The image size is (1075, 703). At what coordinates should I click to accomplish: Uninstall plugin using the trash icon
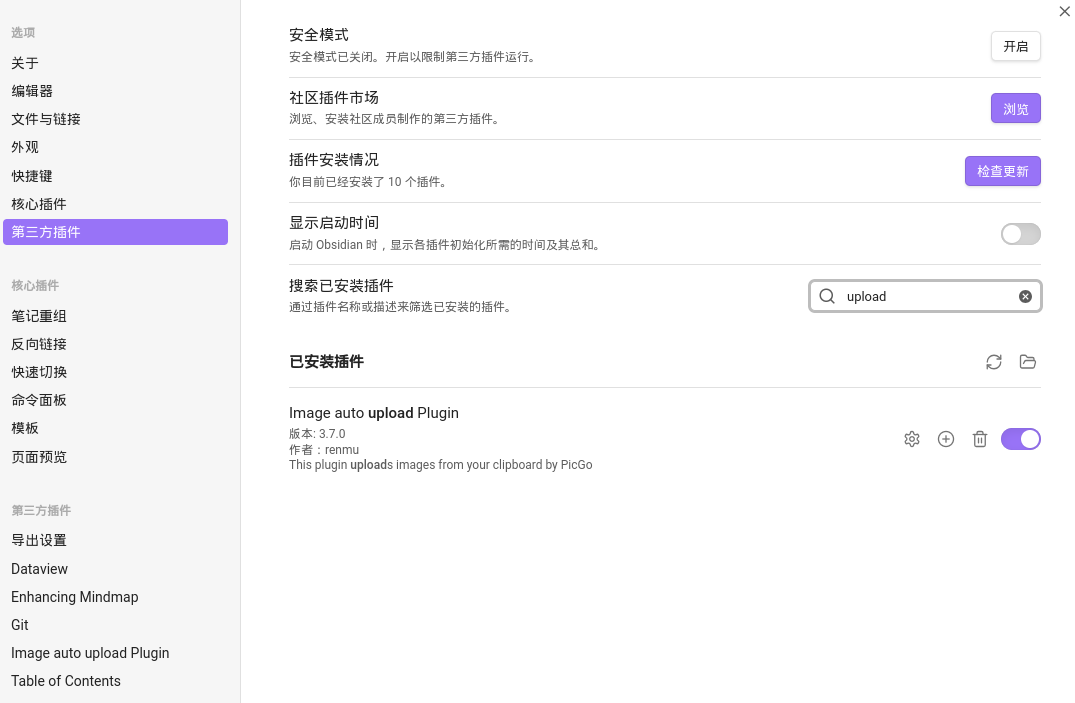click(x=980, y=439)
